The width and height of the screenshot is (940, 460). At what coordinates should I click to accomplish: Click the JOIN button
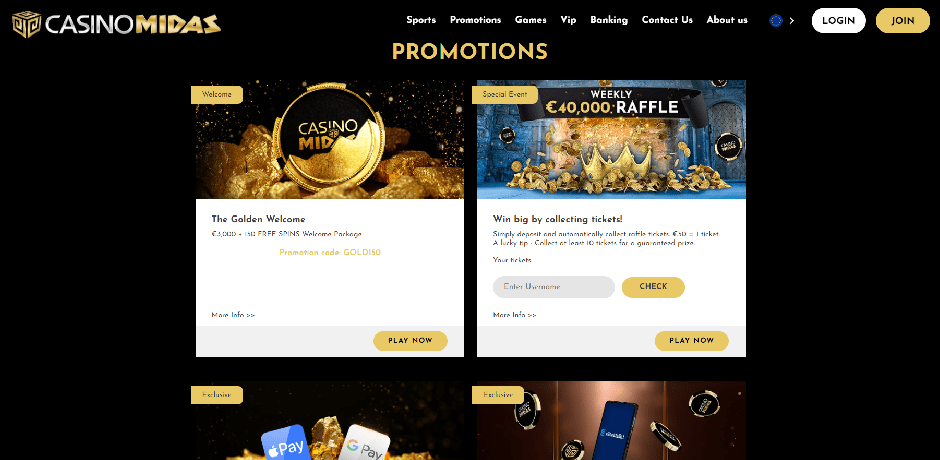pyautogui.click(x=902, y=20)
